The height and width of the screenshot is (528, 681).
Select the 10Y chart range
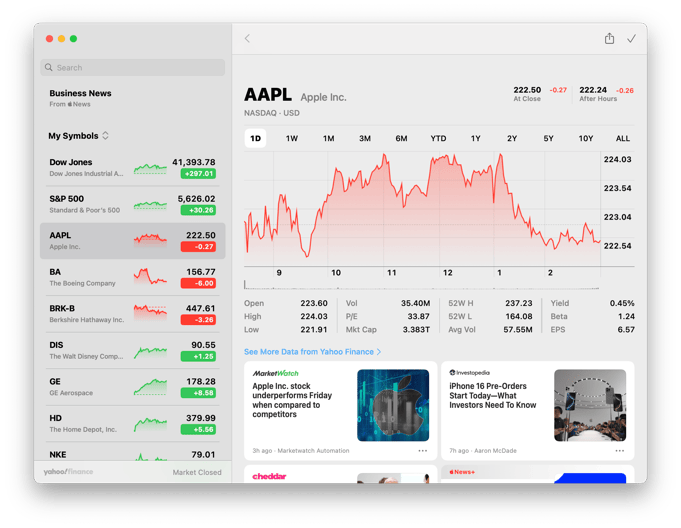585,139
